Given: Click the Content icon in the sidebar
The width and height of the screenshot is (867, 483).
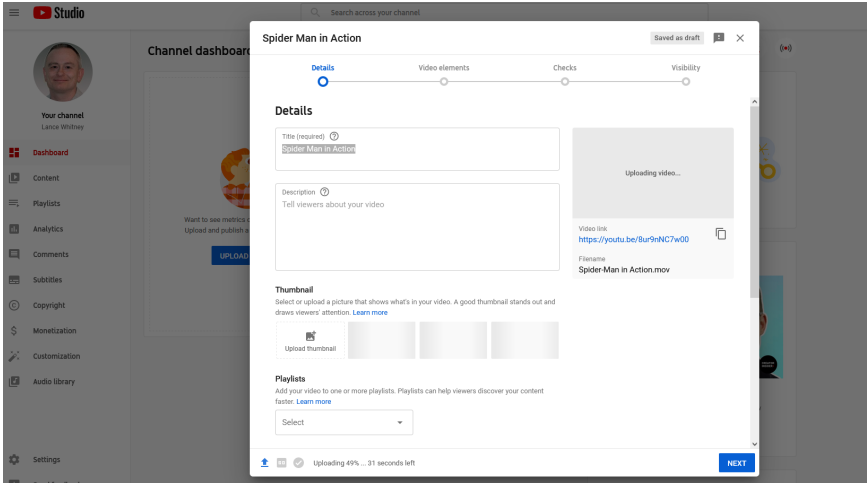Looking at the screenshot, I should pyautogui.click(x=14, y=178).
